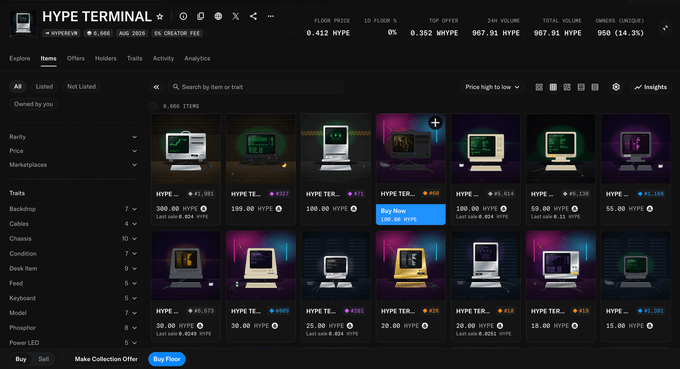680x369 pixels.
Task: Expand the Desk Item trait
Action: (x=73, y=268)
